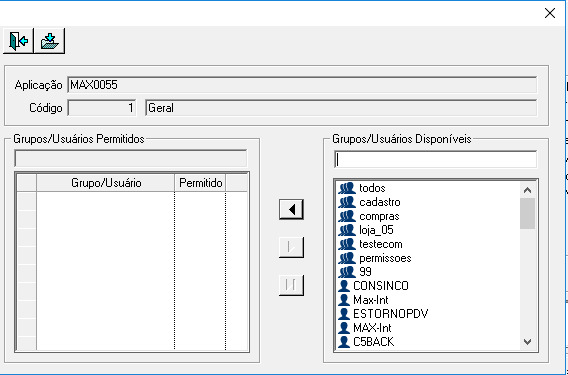568x375 pixels.
Task: Select the CONSINCO user
Action: point(381,286)
